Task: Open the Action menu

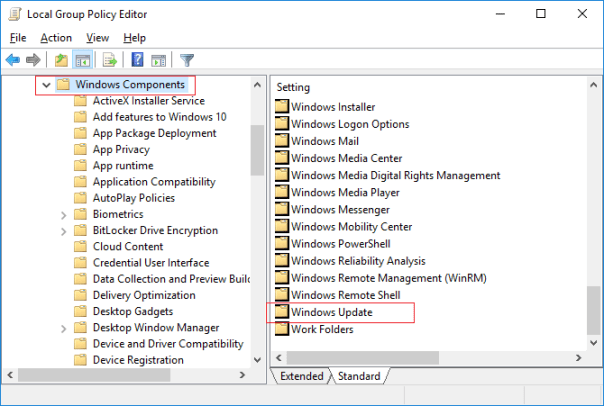Action: coord(56,38)
